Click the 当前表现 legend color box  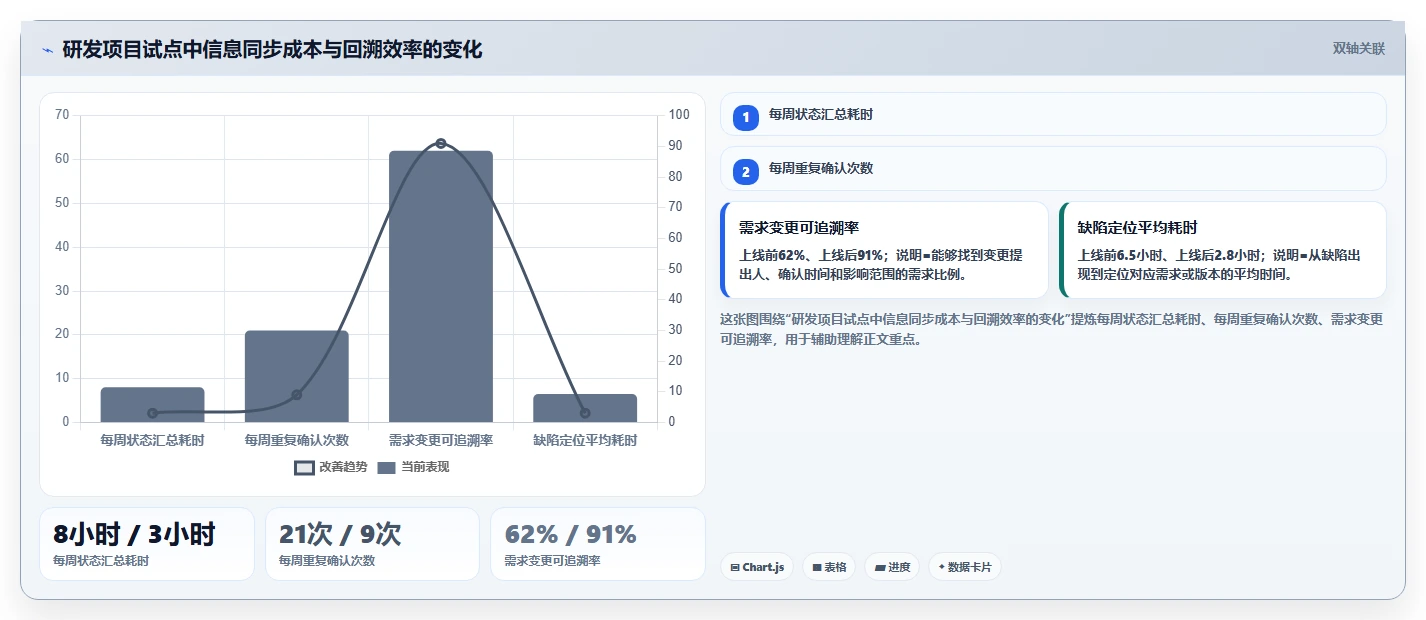coord(387,467)
